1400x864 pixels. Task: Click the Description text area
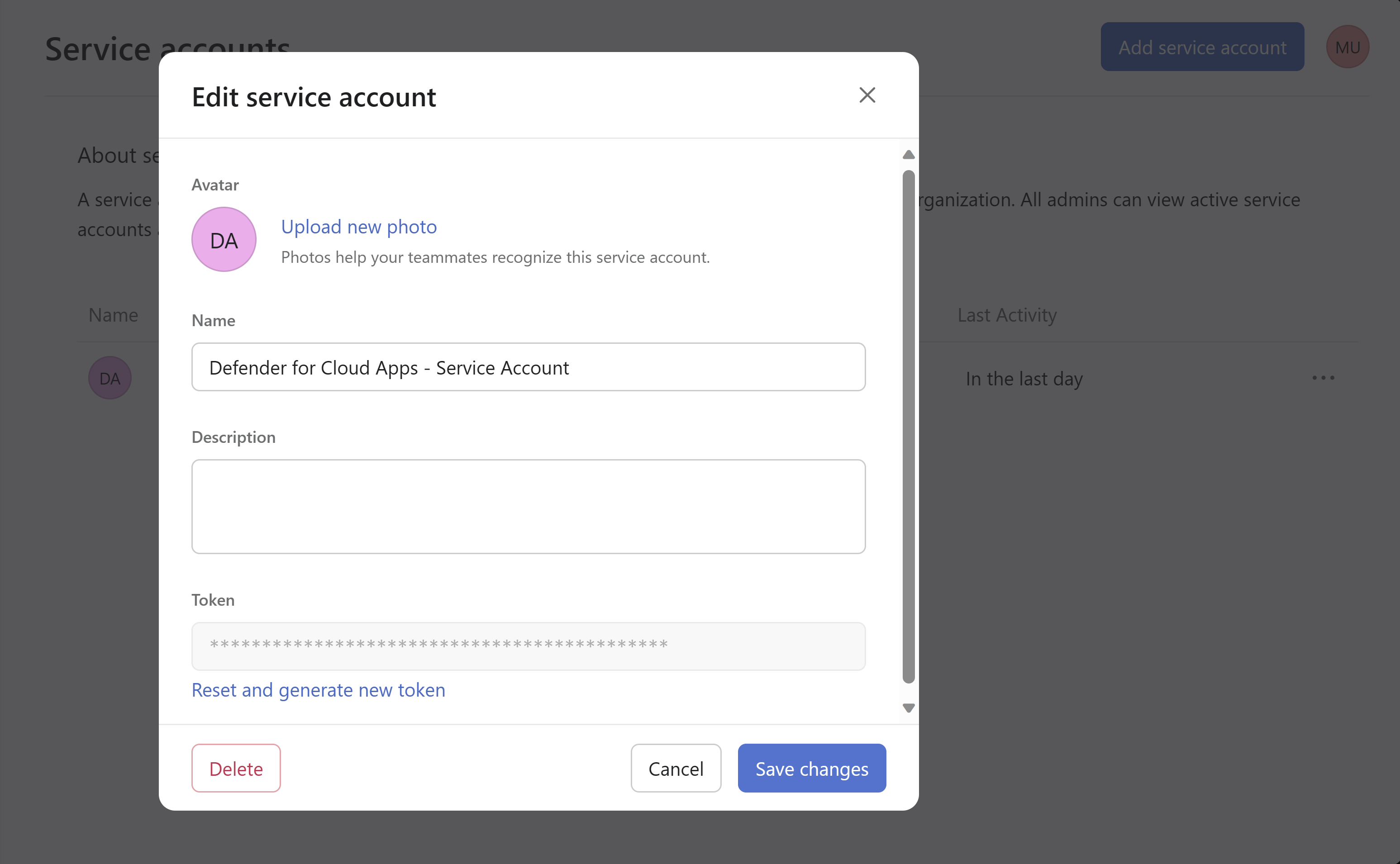coord(529,505)
